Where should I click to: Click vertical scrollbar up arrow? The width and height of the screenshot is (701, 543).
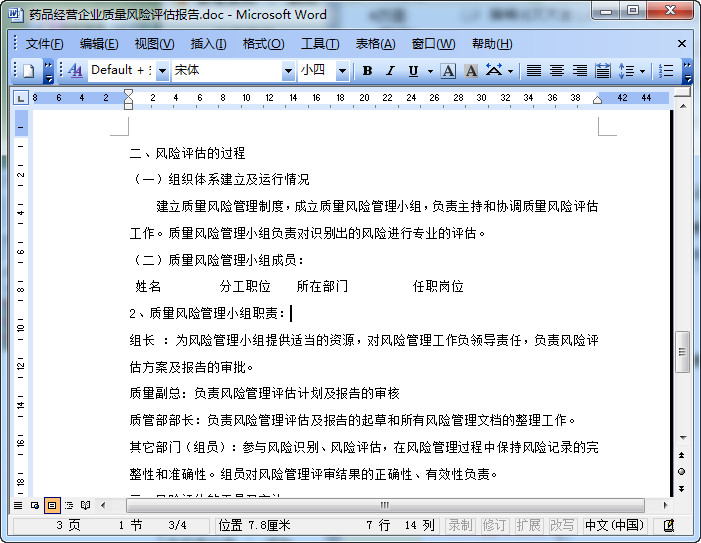point(683,106)
